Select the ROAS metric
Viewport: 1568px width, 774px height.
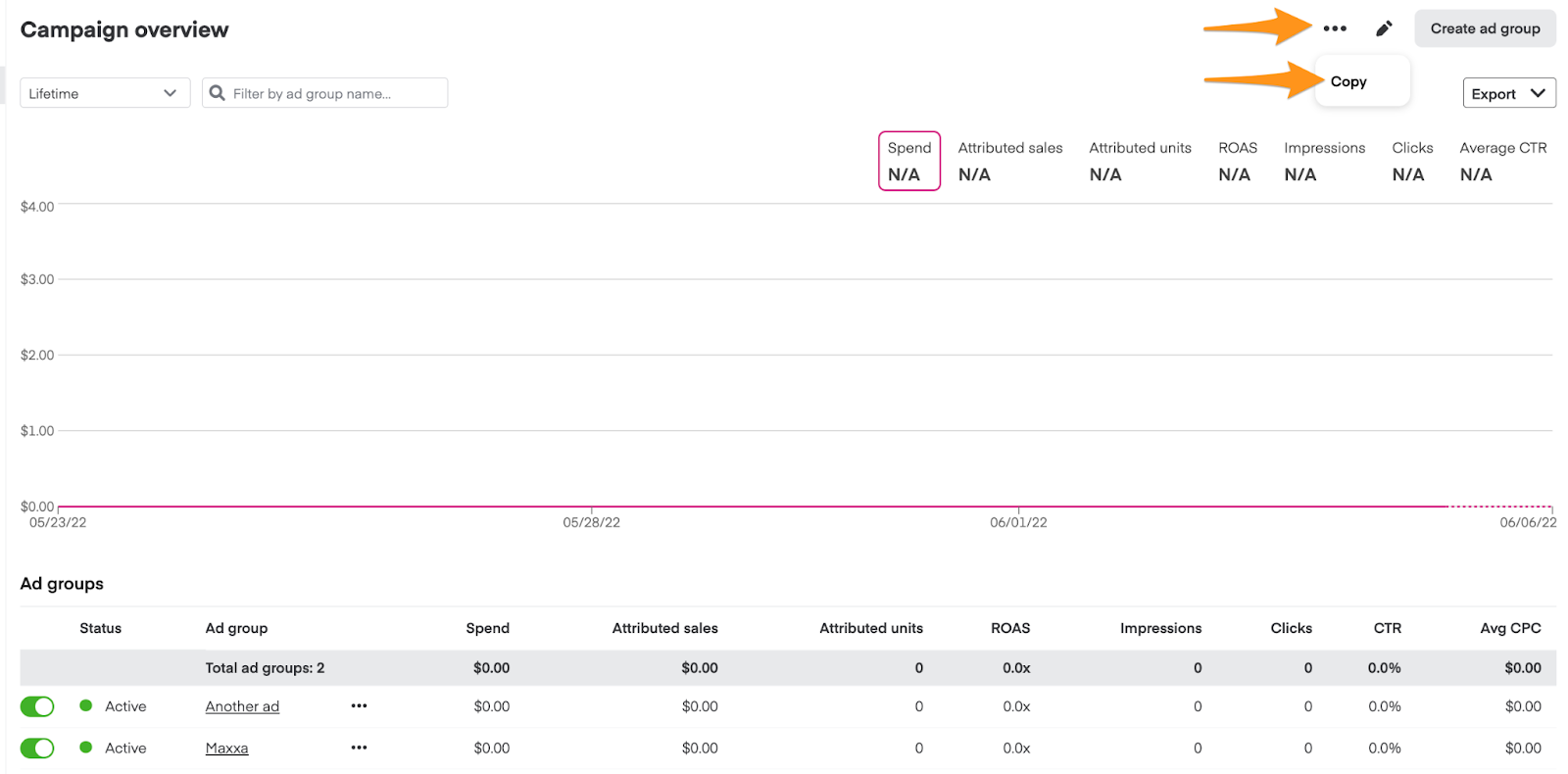(1238, 161)
